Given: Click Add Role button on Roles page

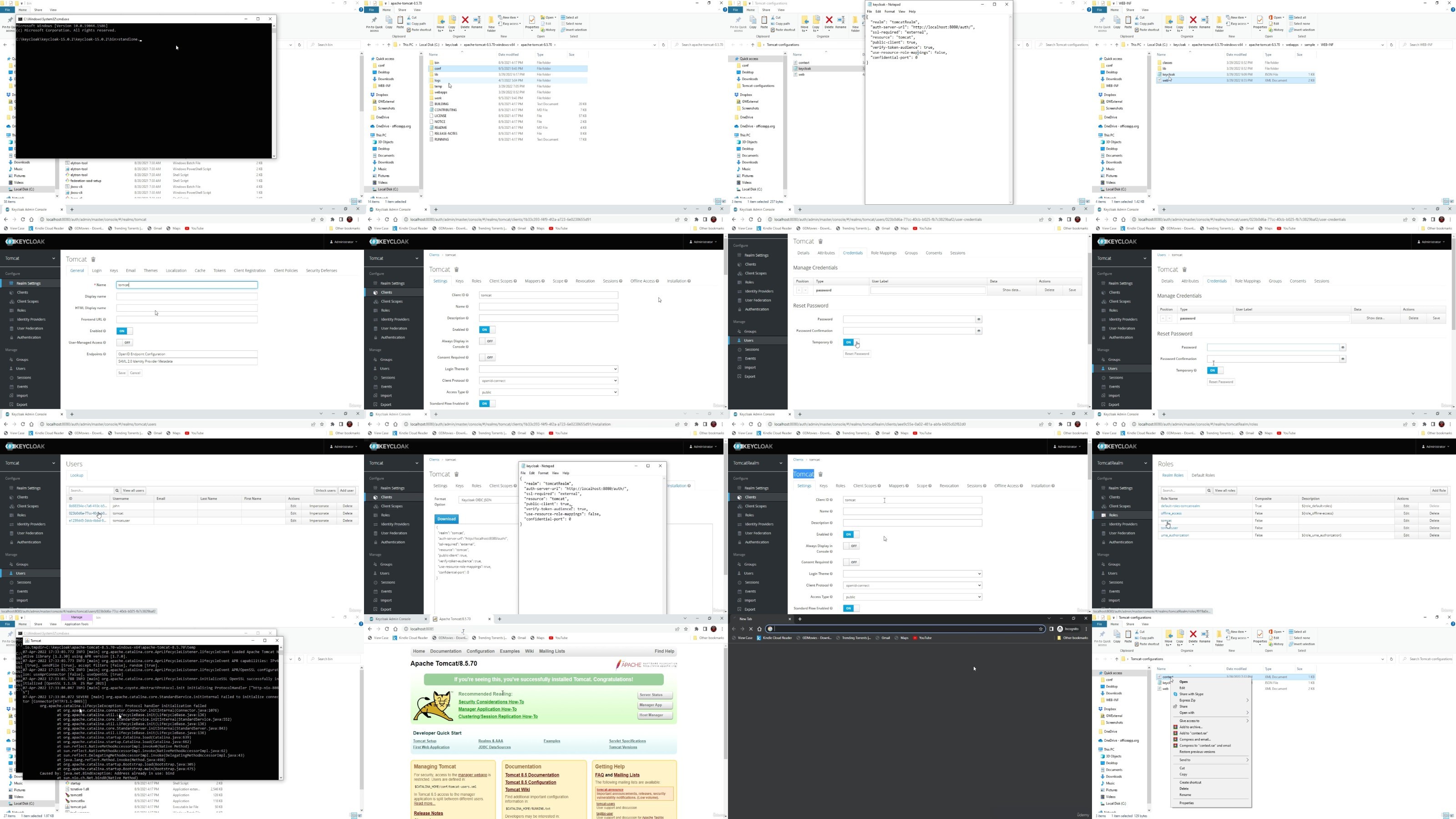Looking at the screenshot, I should point(1438,490).
